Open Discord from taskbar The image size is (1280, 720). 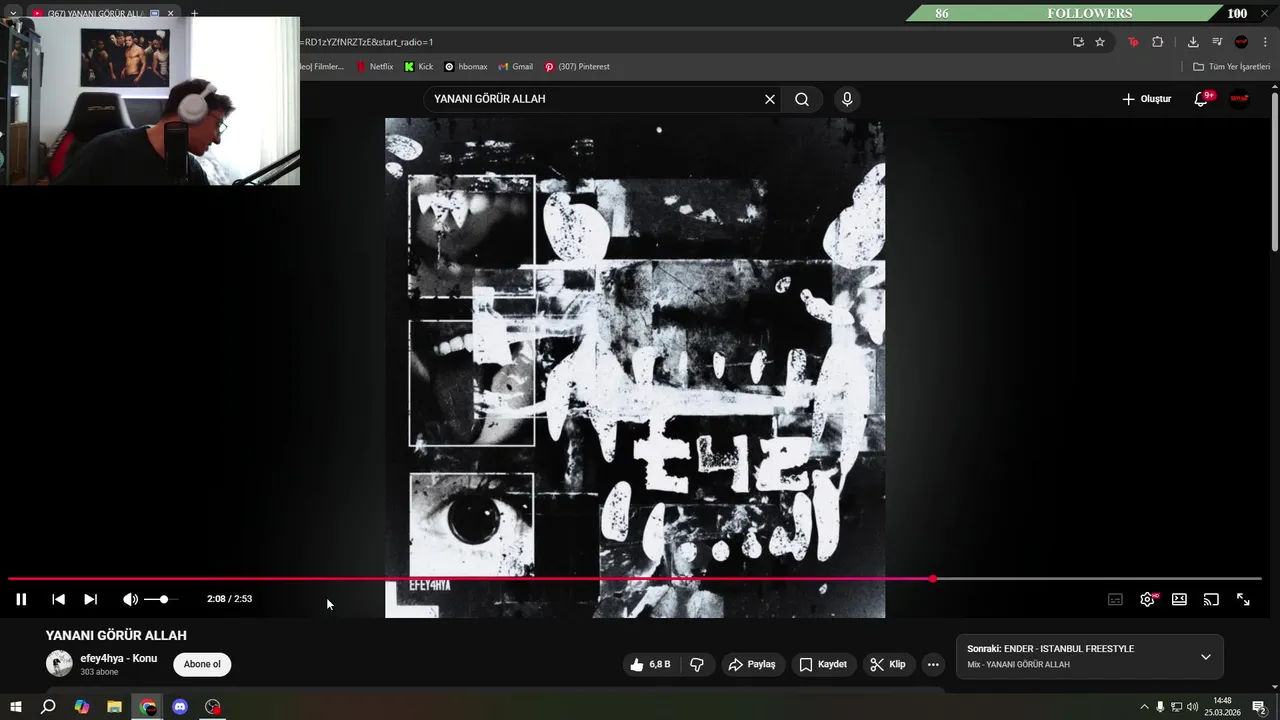[180, 707]
